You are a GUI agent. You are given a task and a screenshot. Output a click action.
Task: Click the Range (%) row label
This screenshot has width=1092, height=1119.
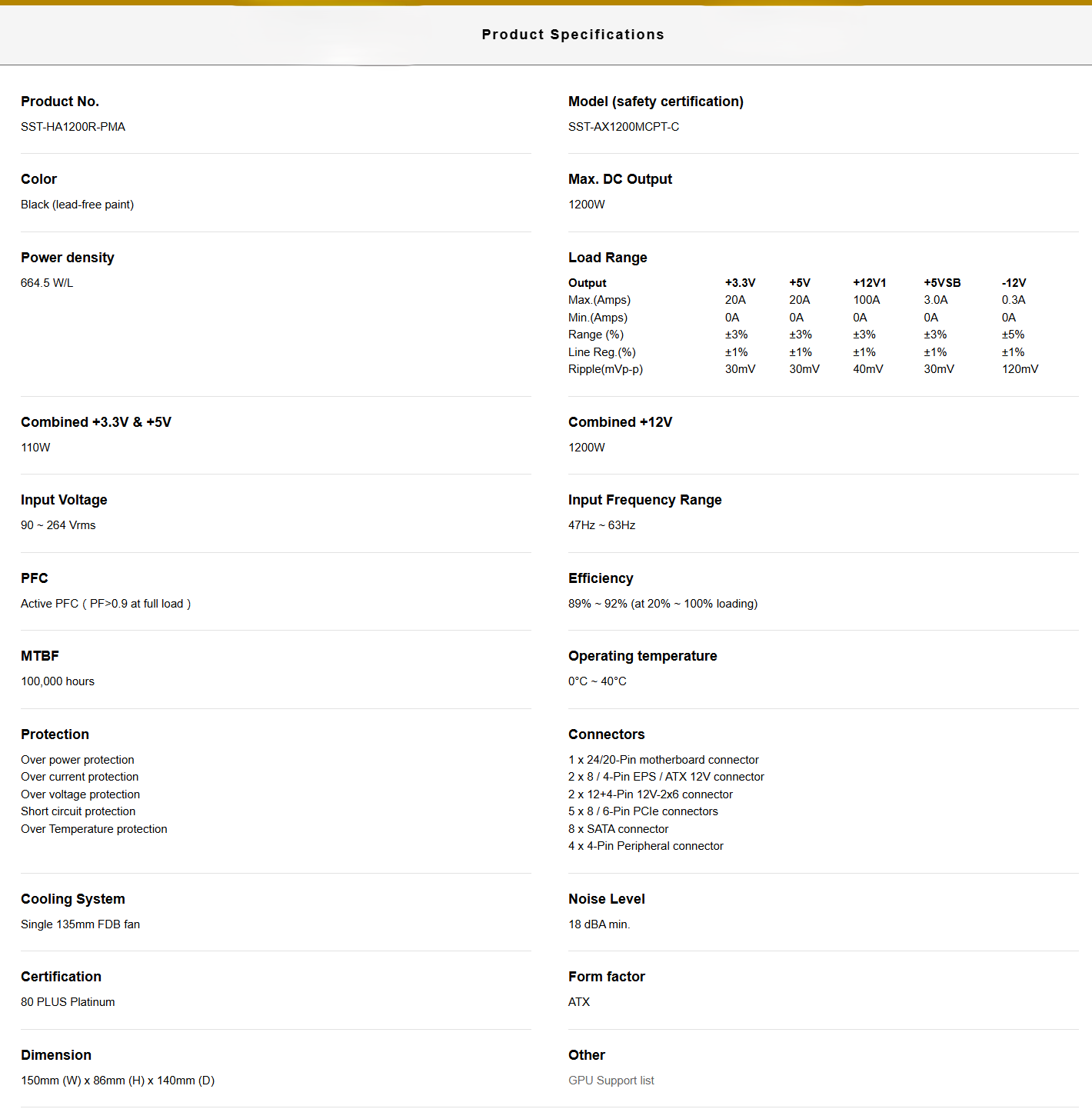pos(596,335)
